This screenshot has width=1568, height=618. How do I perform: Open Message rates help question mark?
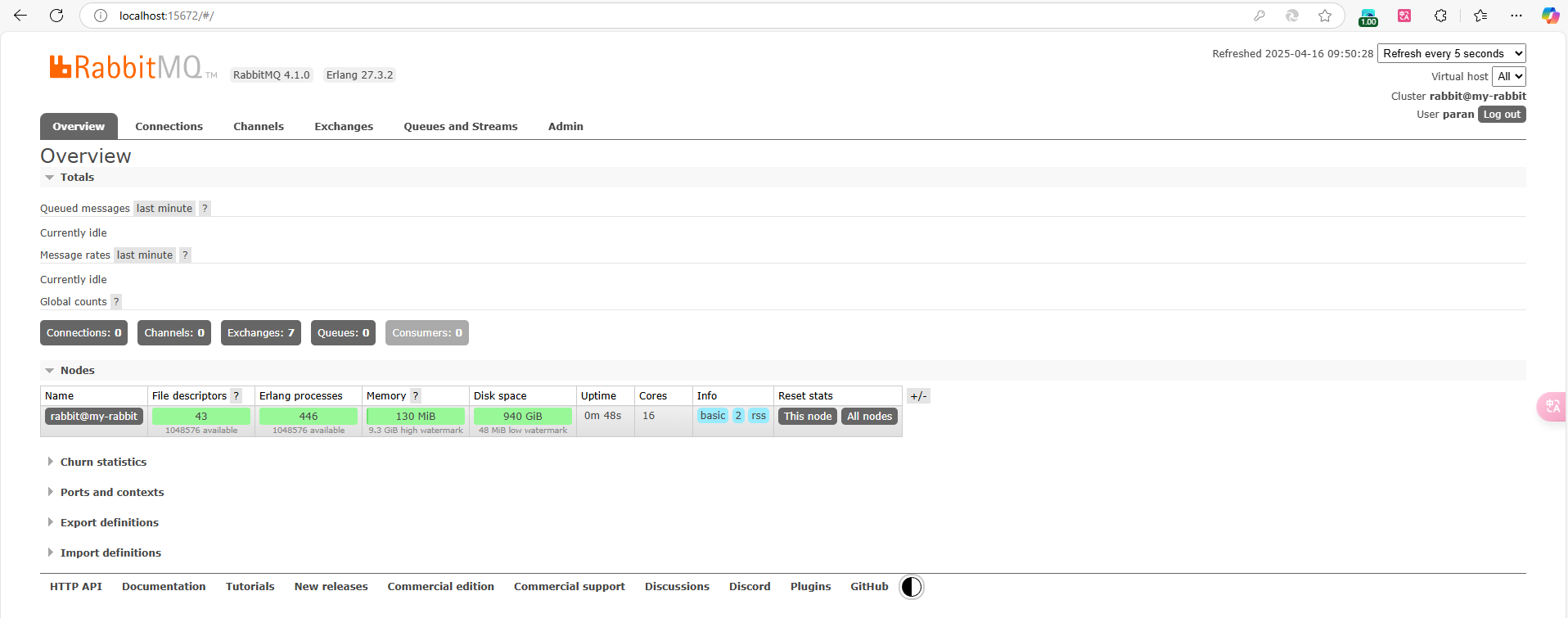tap(185, 255)
